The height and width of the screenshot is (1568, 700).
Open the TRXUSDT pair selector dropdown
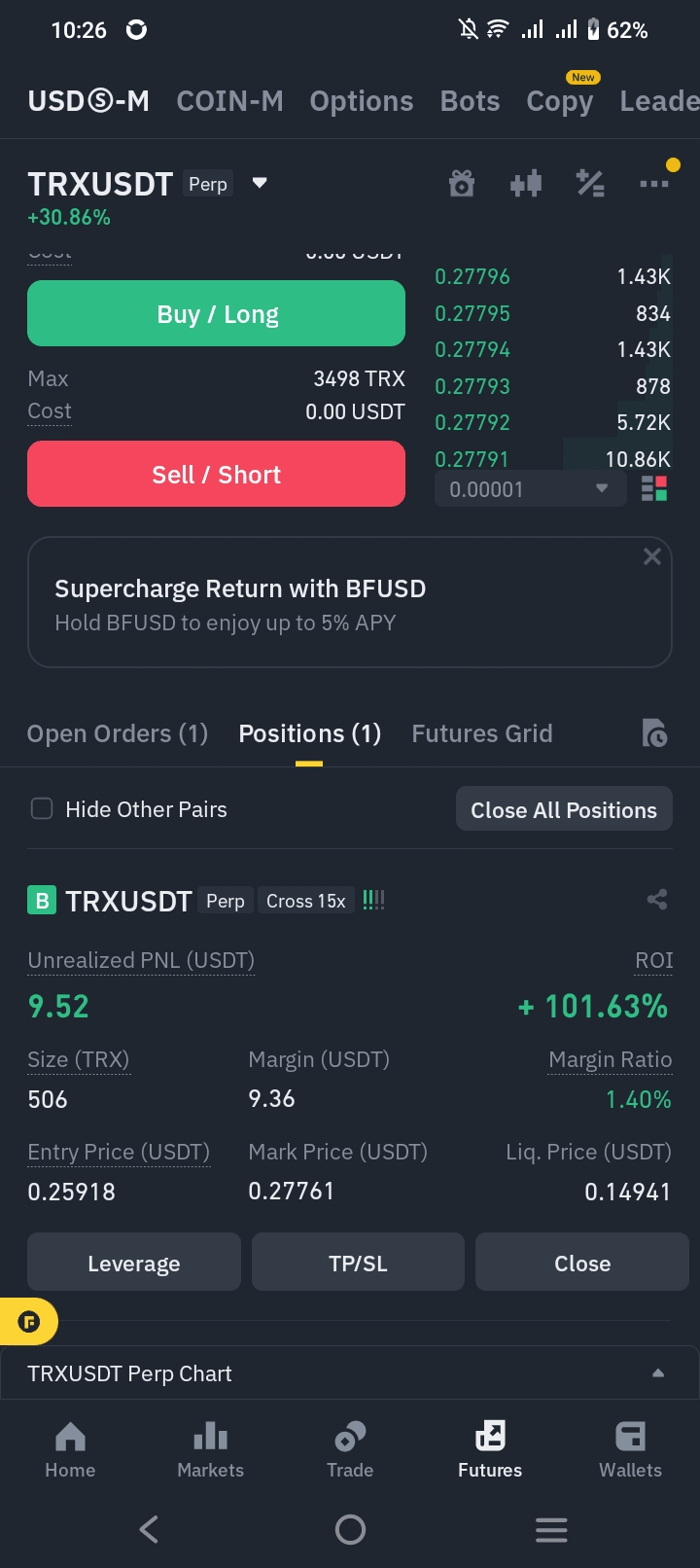point(260,183)
